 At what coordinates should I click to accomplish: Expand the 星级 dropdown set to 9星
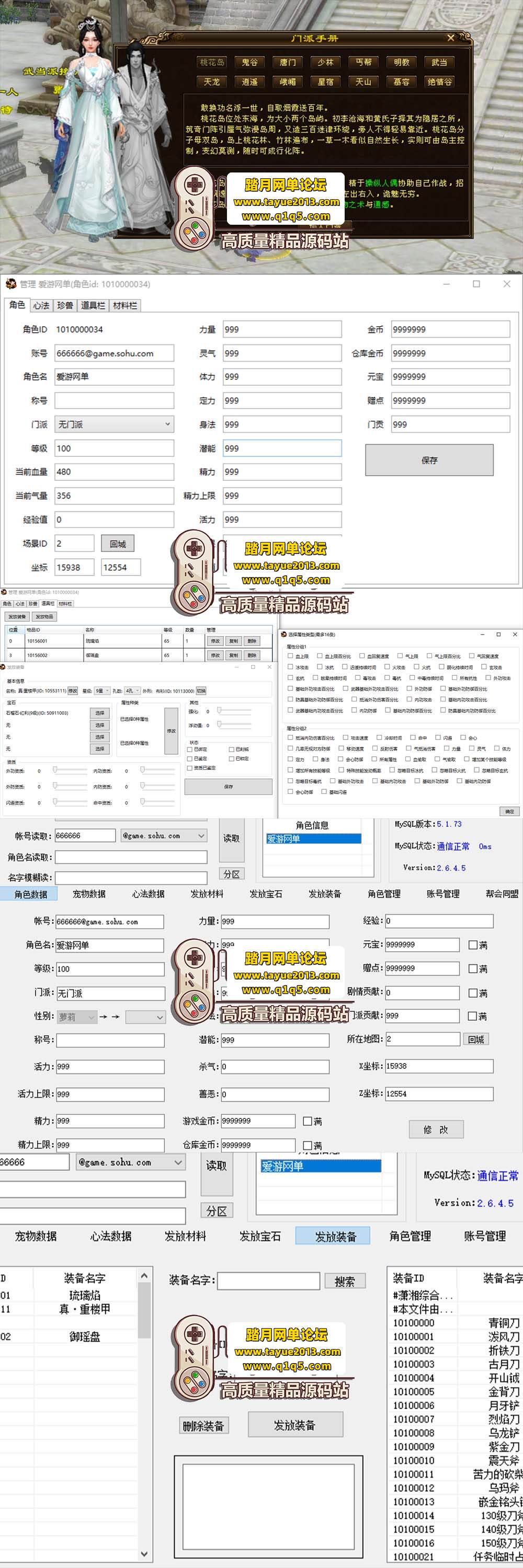(103, 691)
